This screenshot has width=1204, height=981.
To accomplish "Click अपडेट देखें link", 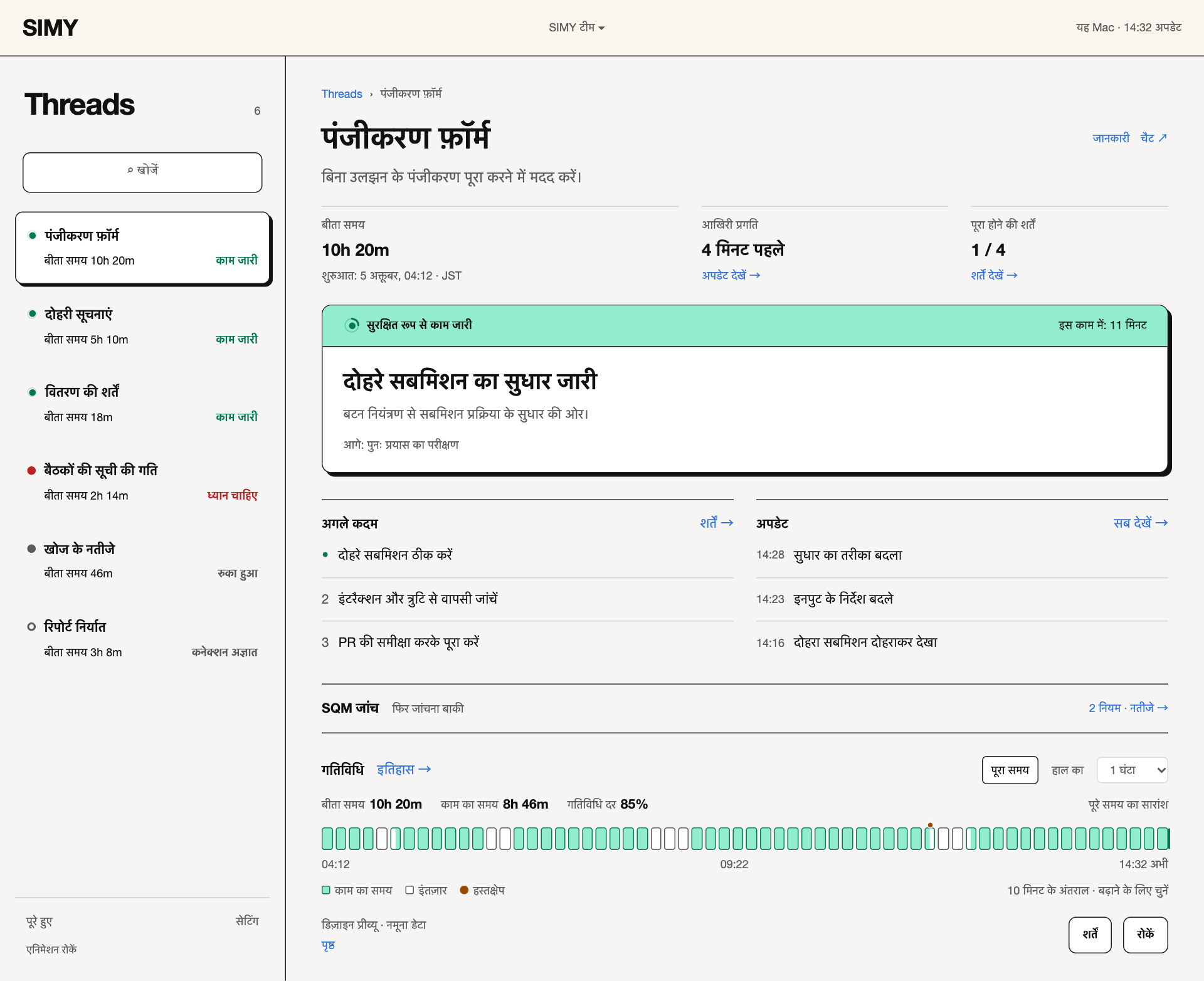I will click(x=731, y=275).
